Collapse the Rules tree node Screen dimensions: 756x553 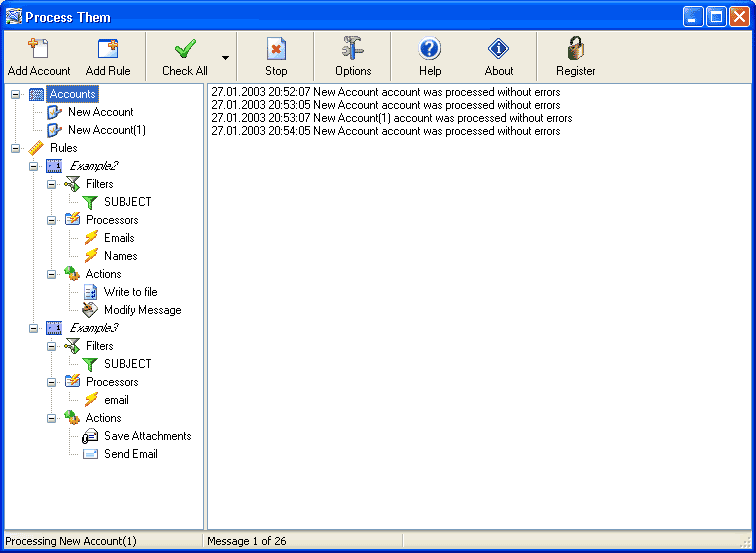tap(15, 148)
